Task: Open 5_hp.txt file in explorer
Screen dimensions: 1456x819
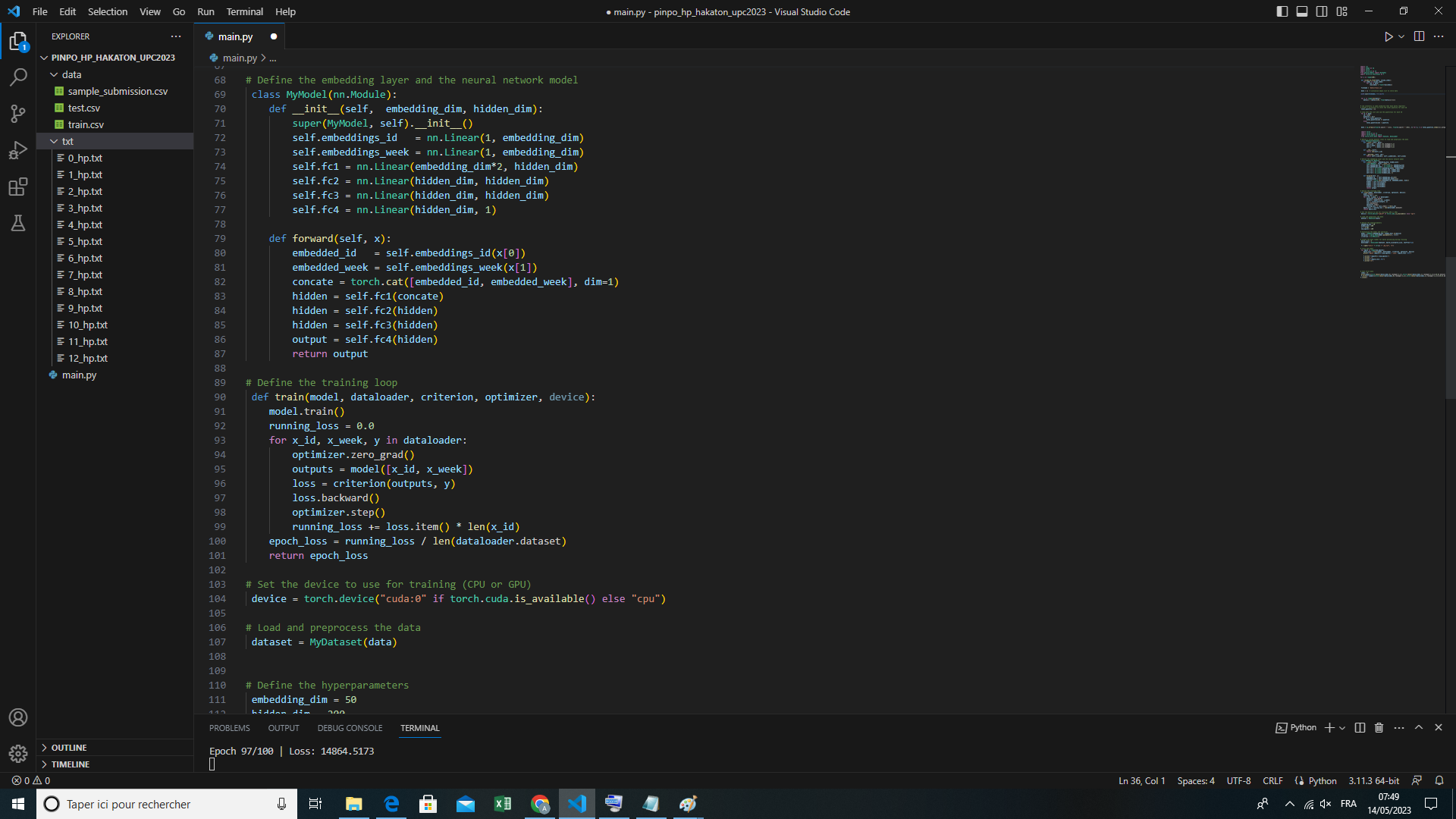Action: 85,241
